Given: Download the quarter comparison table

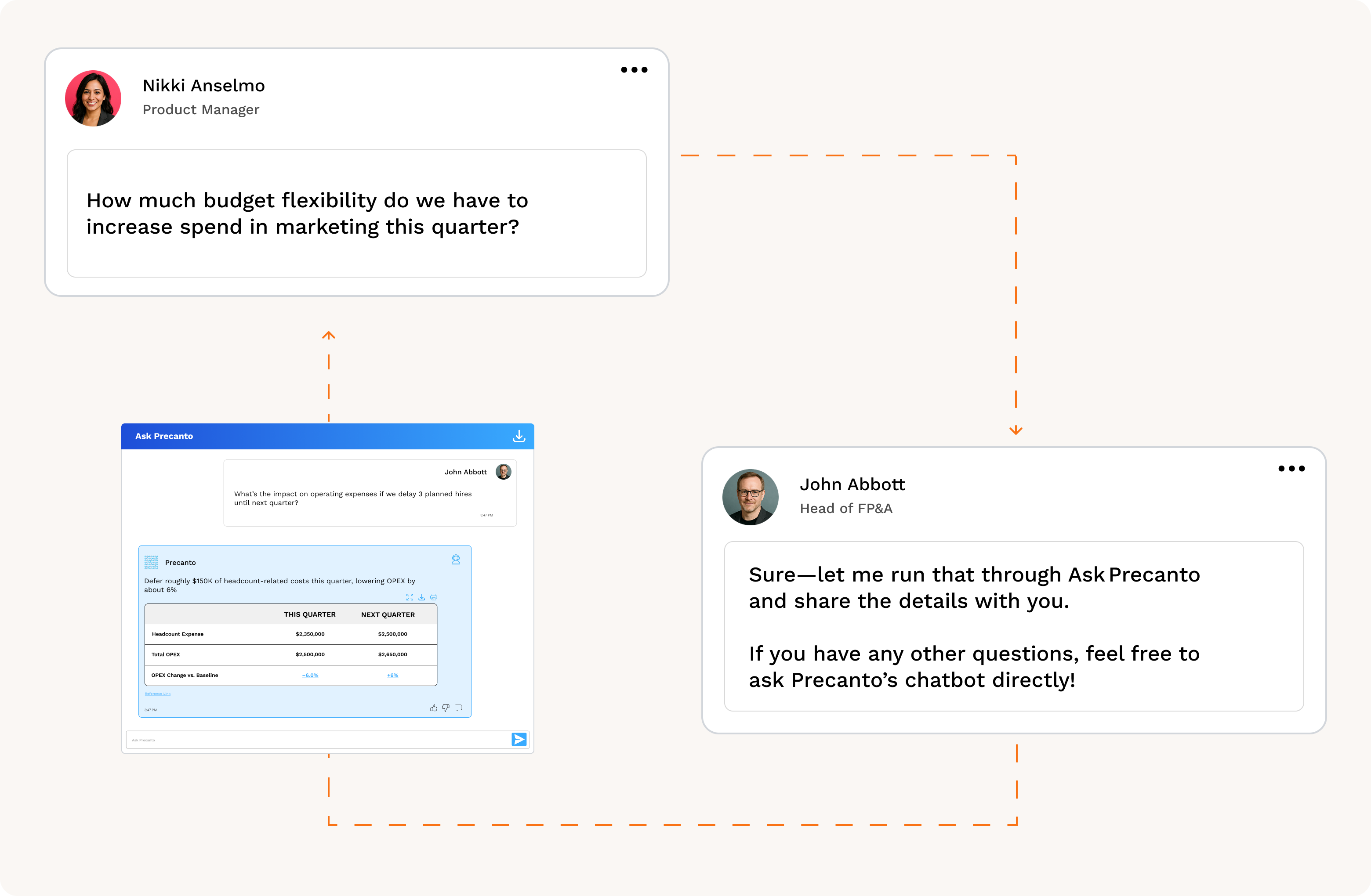Looking at the screenshot, I should 422,597.
